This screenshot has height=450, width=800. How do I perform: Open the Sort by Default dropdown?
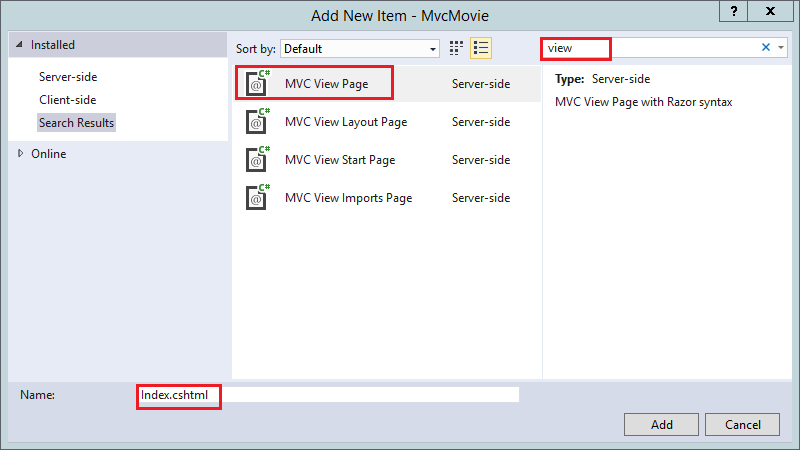point(360,48)
